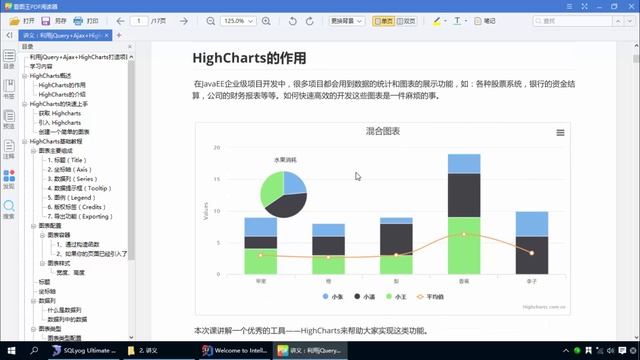640x360 pixels.
Task: Open highlighter color dropdown arrow
Action: coord(445,21)
